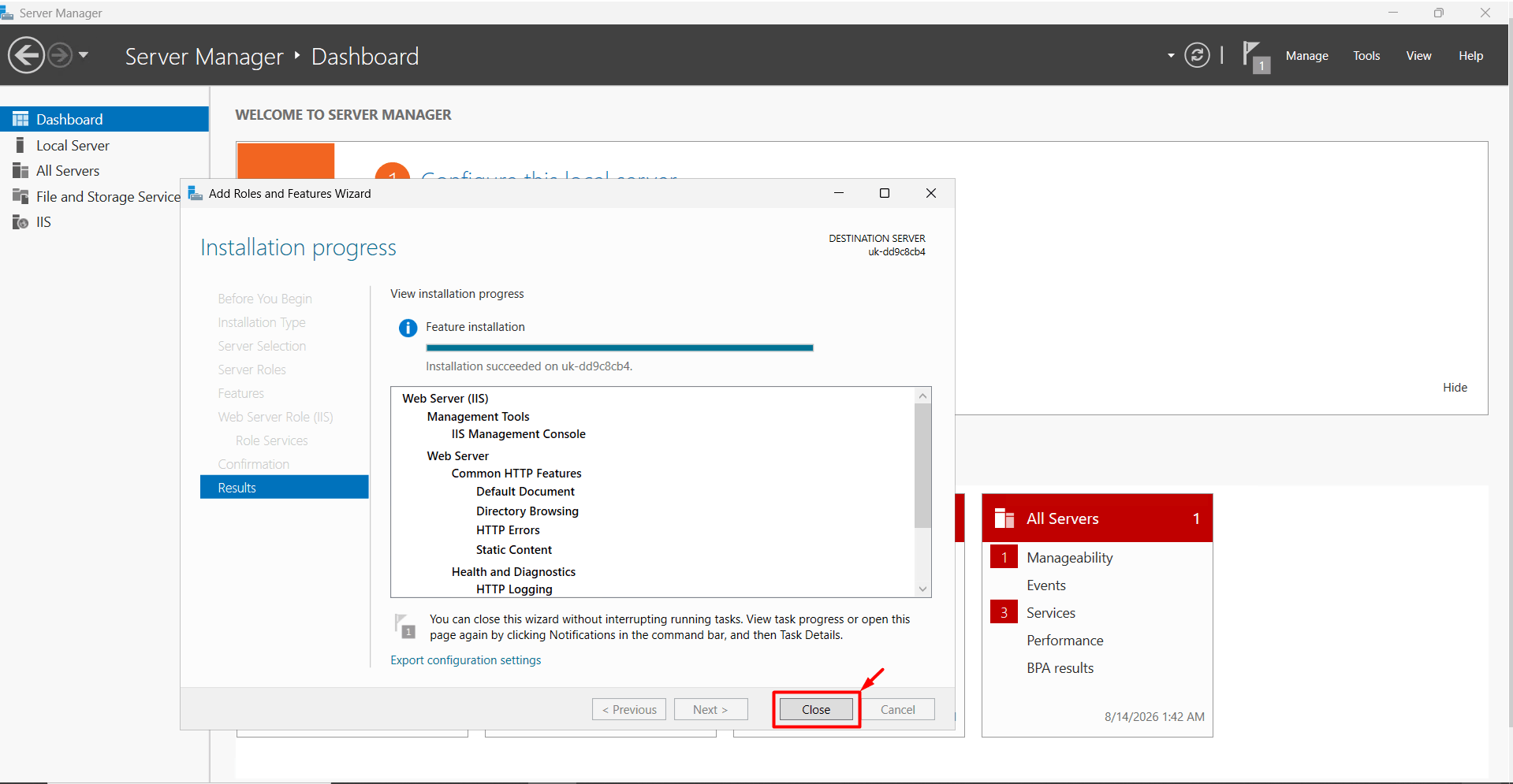
Task: Select 'Directory Browsing' in results list
Action: click(527, 511)
